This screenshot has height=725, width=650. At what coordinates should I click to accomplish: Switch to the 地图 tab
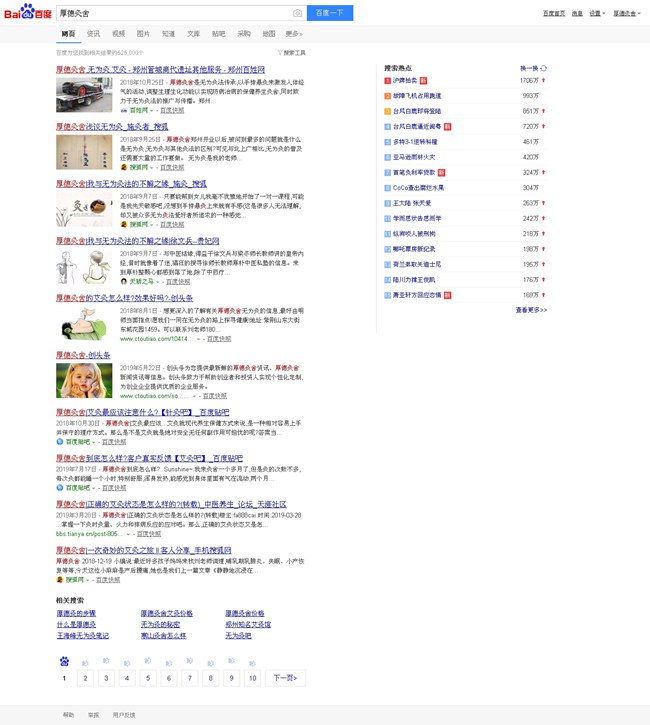point(269,34)
